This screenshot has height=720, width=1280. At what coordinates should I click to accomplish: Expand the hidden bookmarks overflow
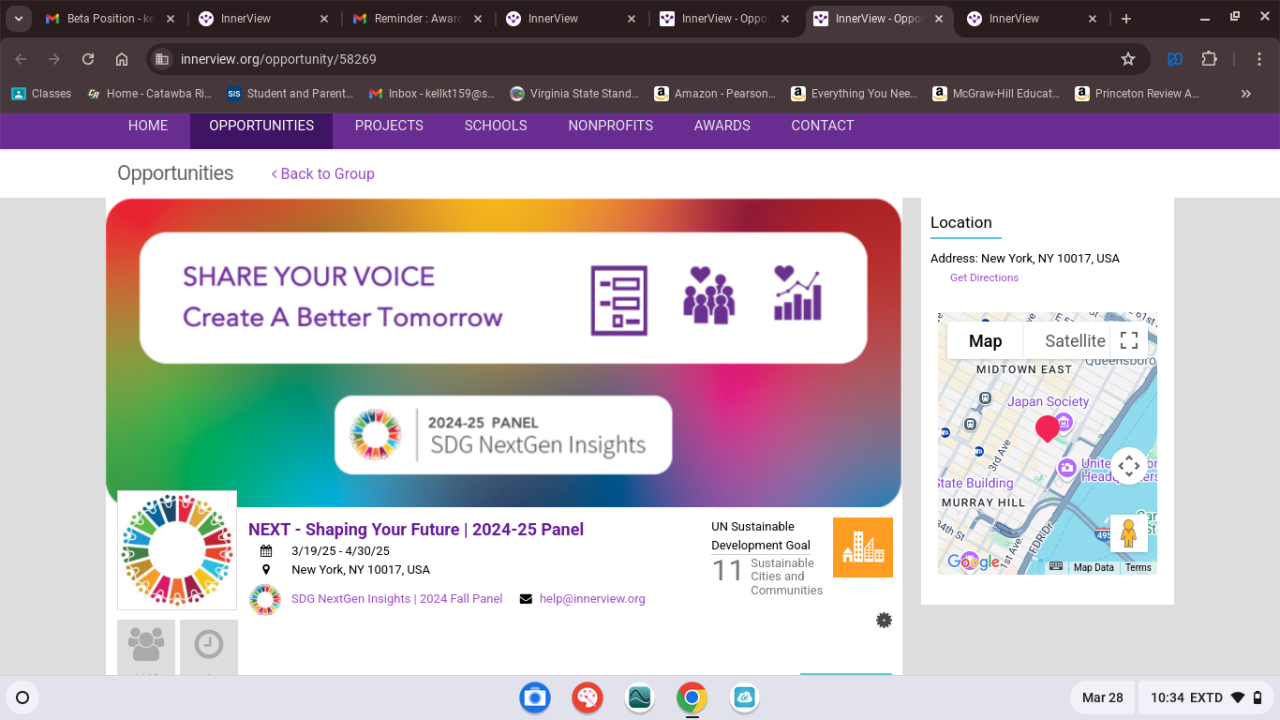(1246, 94)
